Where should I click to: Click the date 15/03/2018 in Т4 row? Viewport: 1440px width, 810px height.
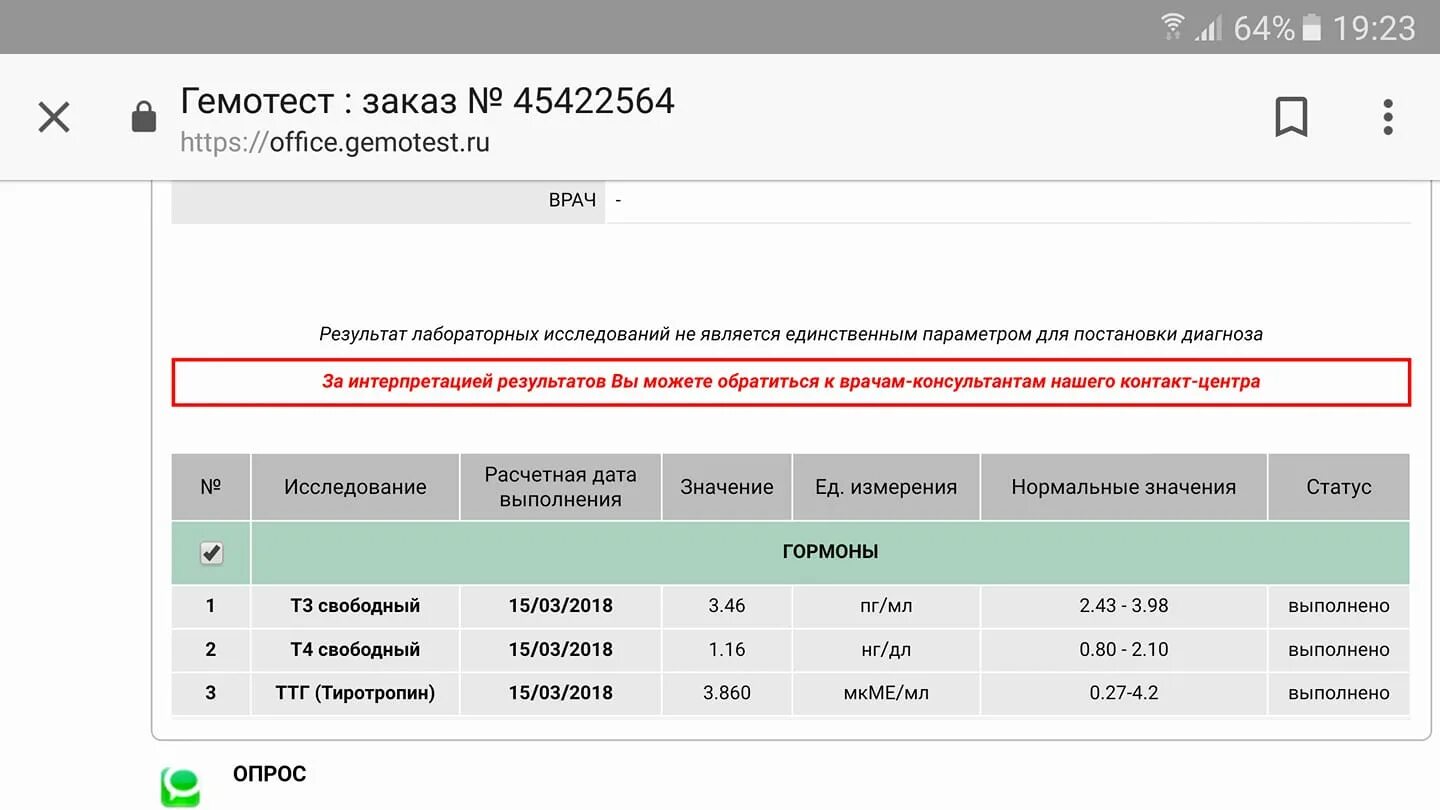560,650
